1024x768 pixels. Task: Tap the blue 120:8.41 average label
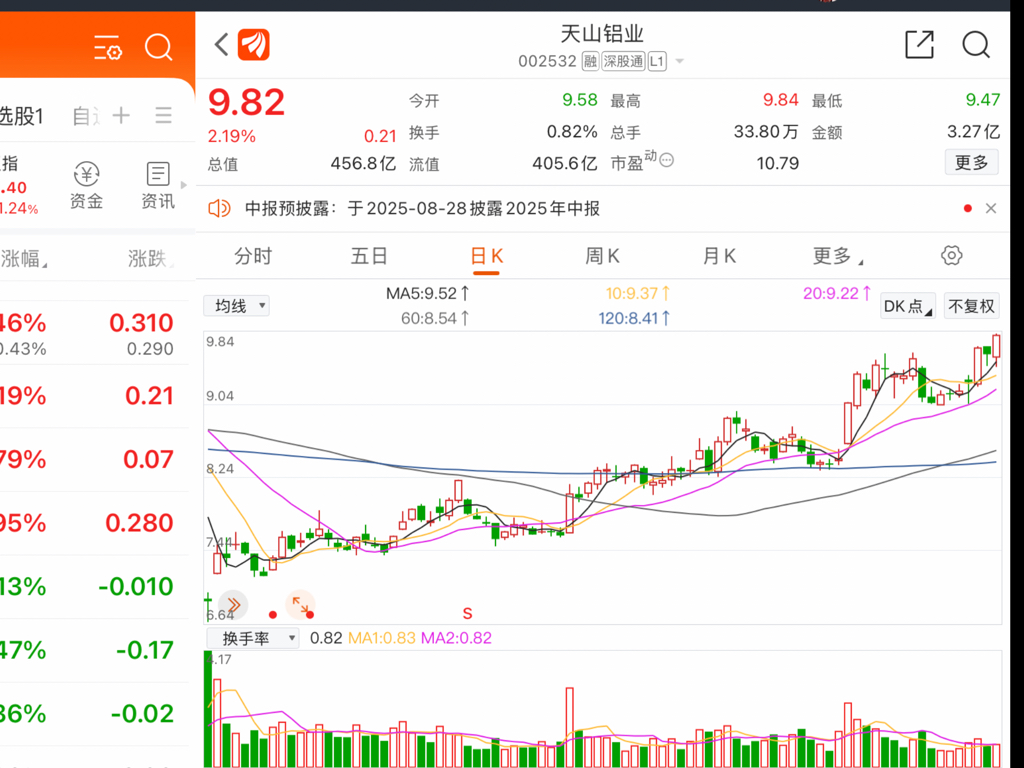click(x=634, y=318)
